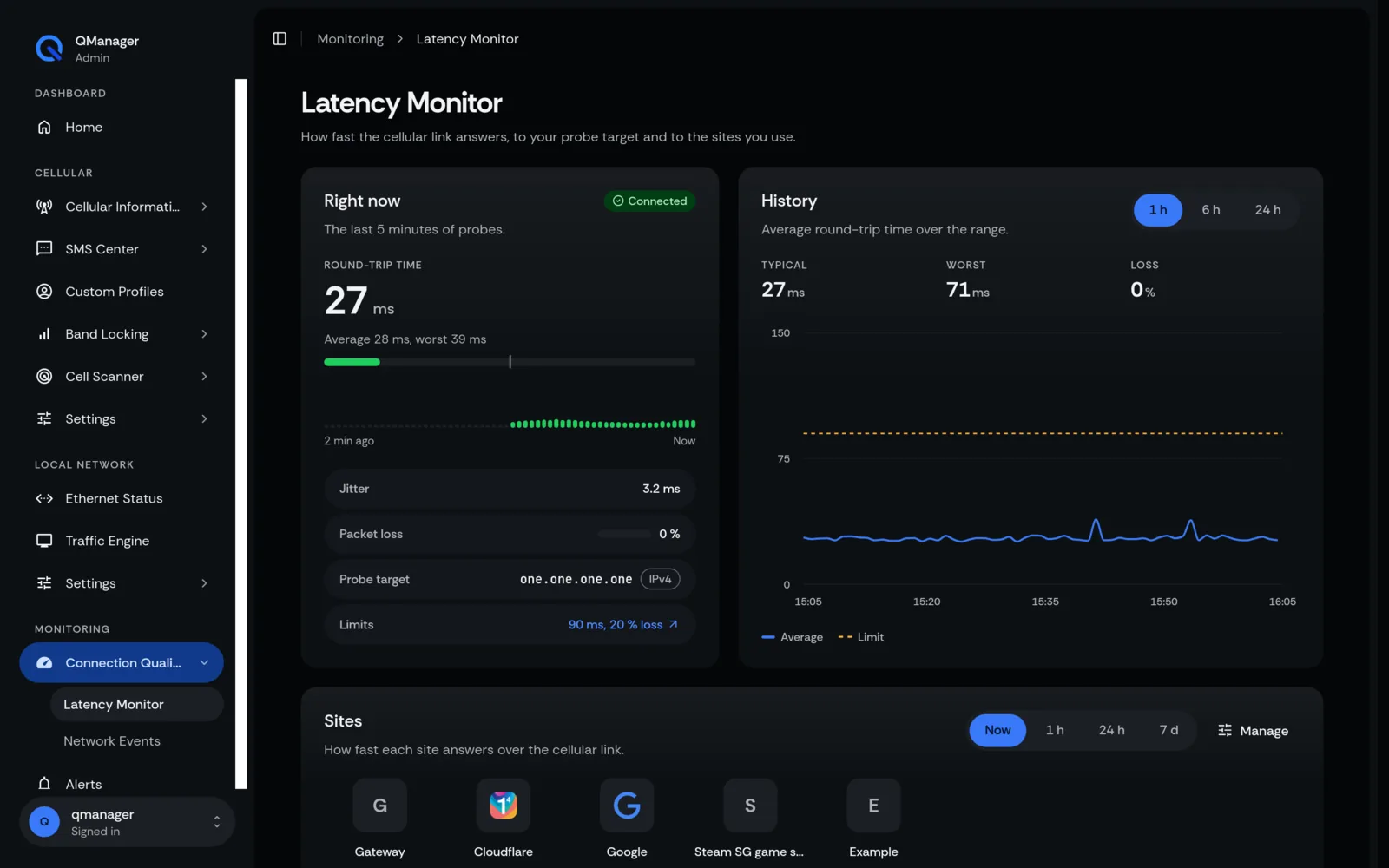The height and width of the screenshot is (868, 1389).
Task: Click the Cloudflare site icon
Action: point(504,806)
